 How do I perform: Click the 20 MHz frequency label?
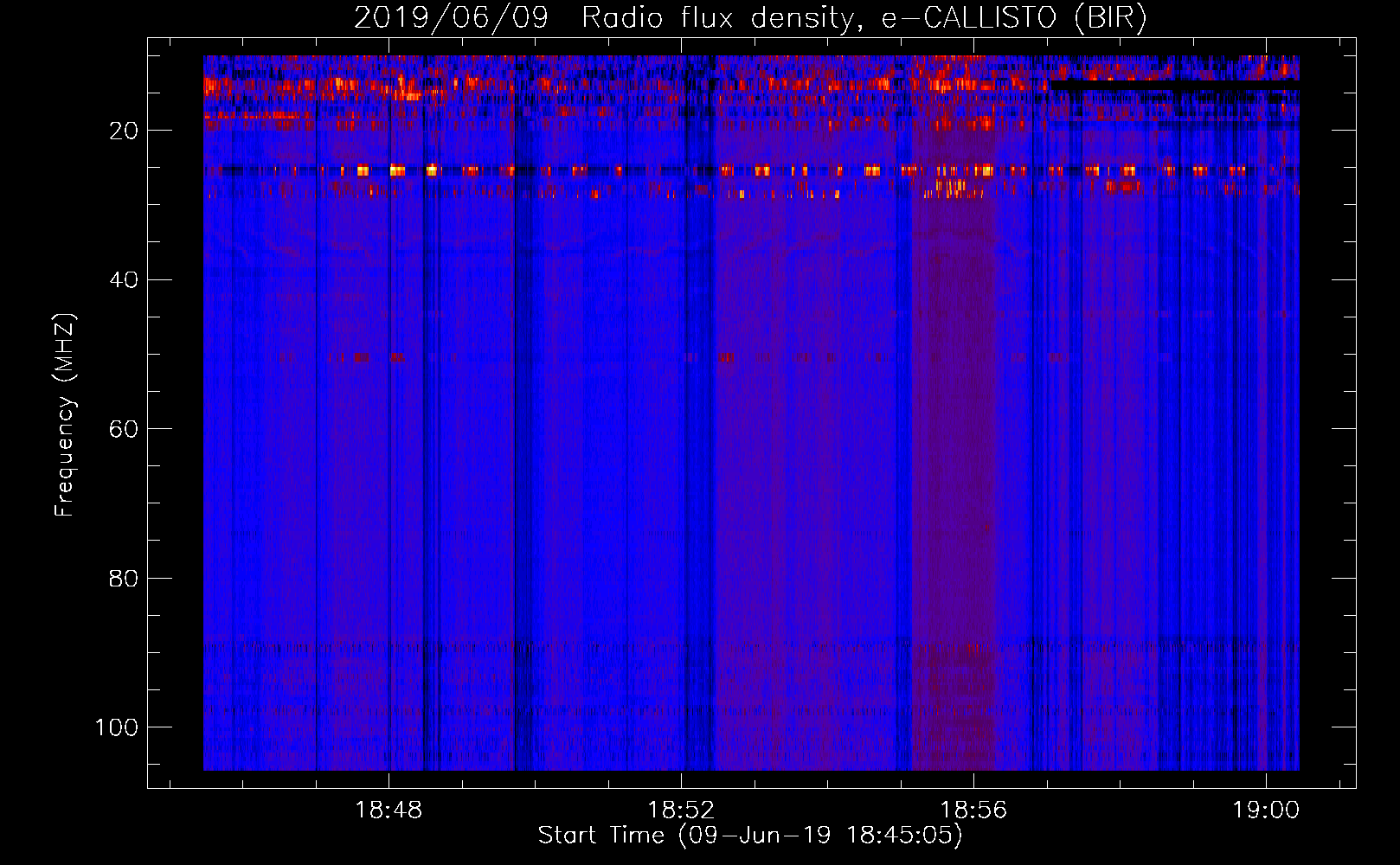click(x=124, y=131)
